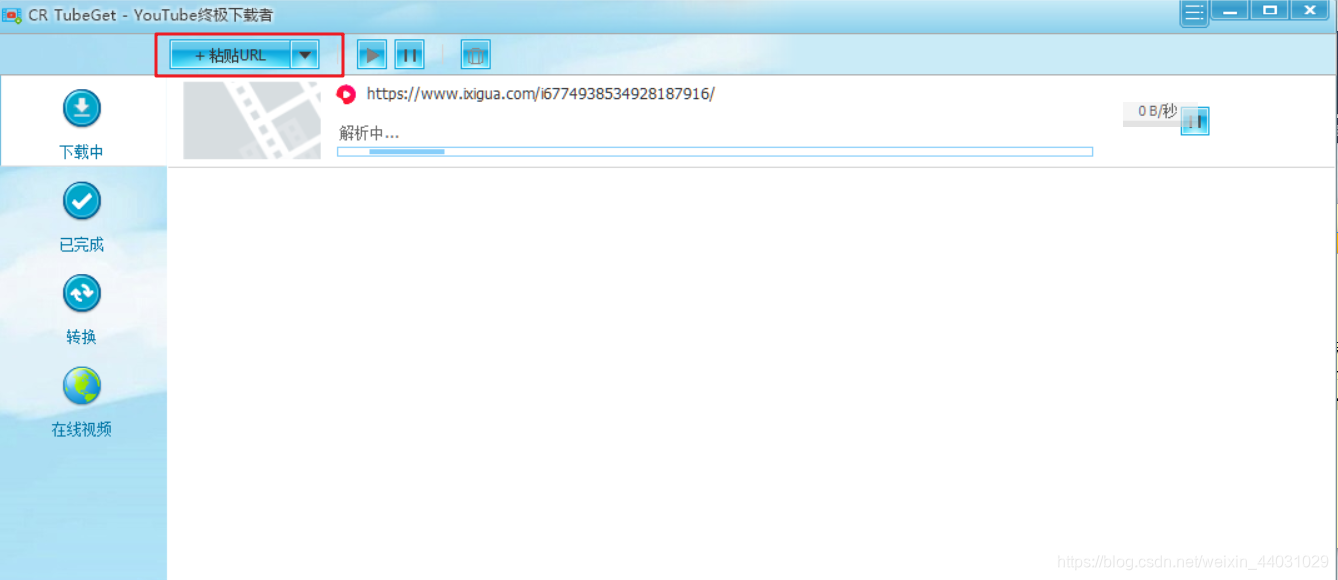Delete item with the trash toolbar icon
The width and height of the screenshot is (1338, 580).
pos(476,55)
